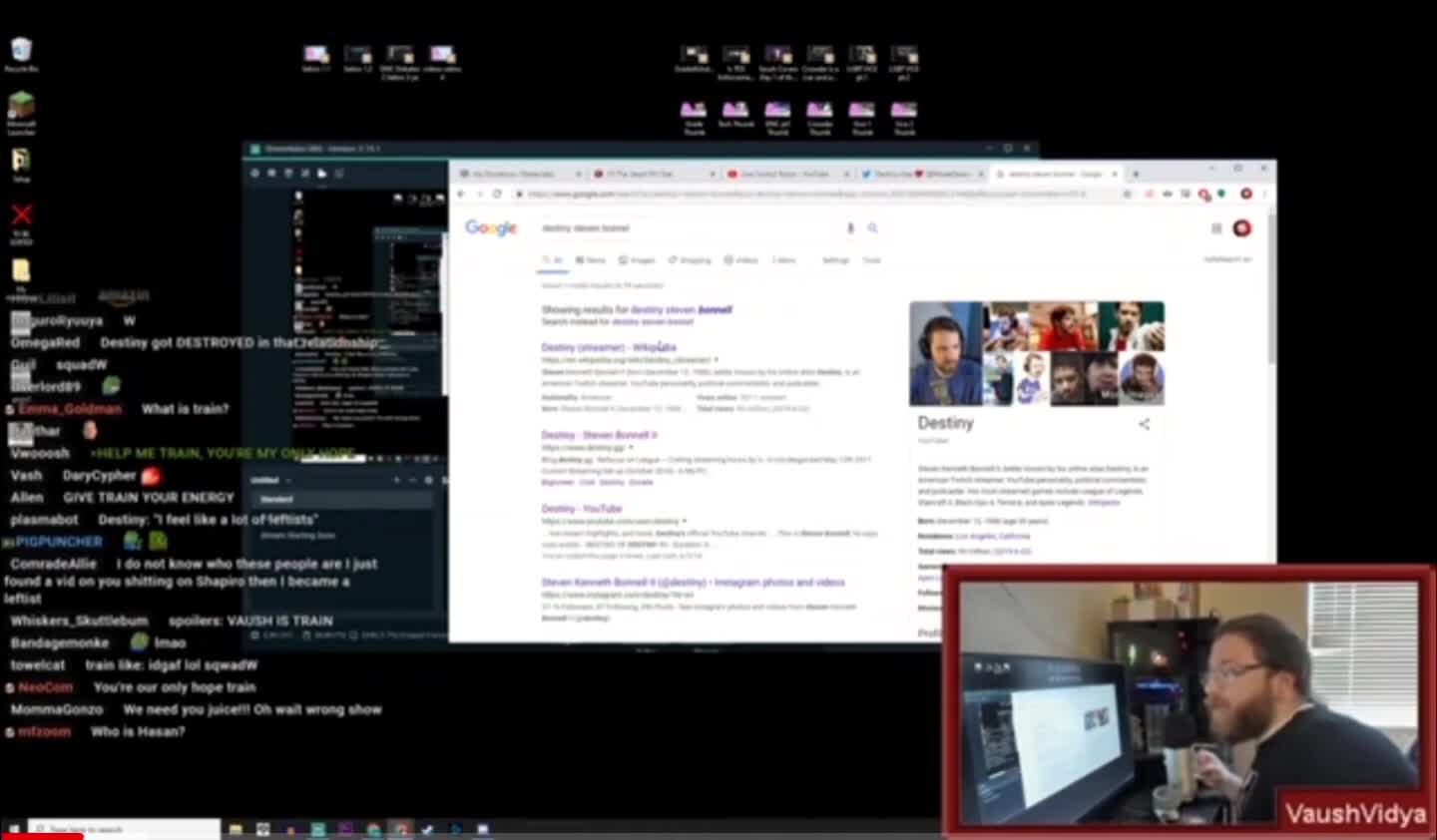Select the Videos tab under the search bar
The height and width of the screenshot is (840, 1437).
(739, 259)
